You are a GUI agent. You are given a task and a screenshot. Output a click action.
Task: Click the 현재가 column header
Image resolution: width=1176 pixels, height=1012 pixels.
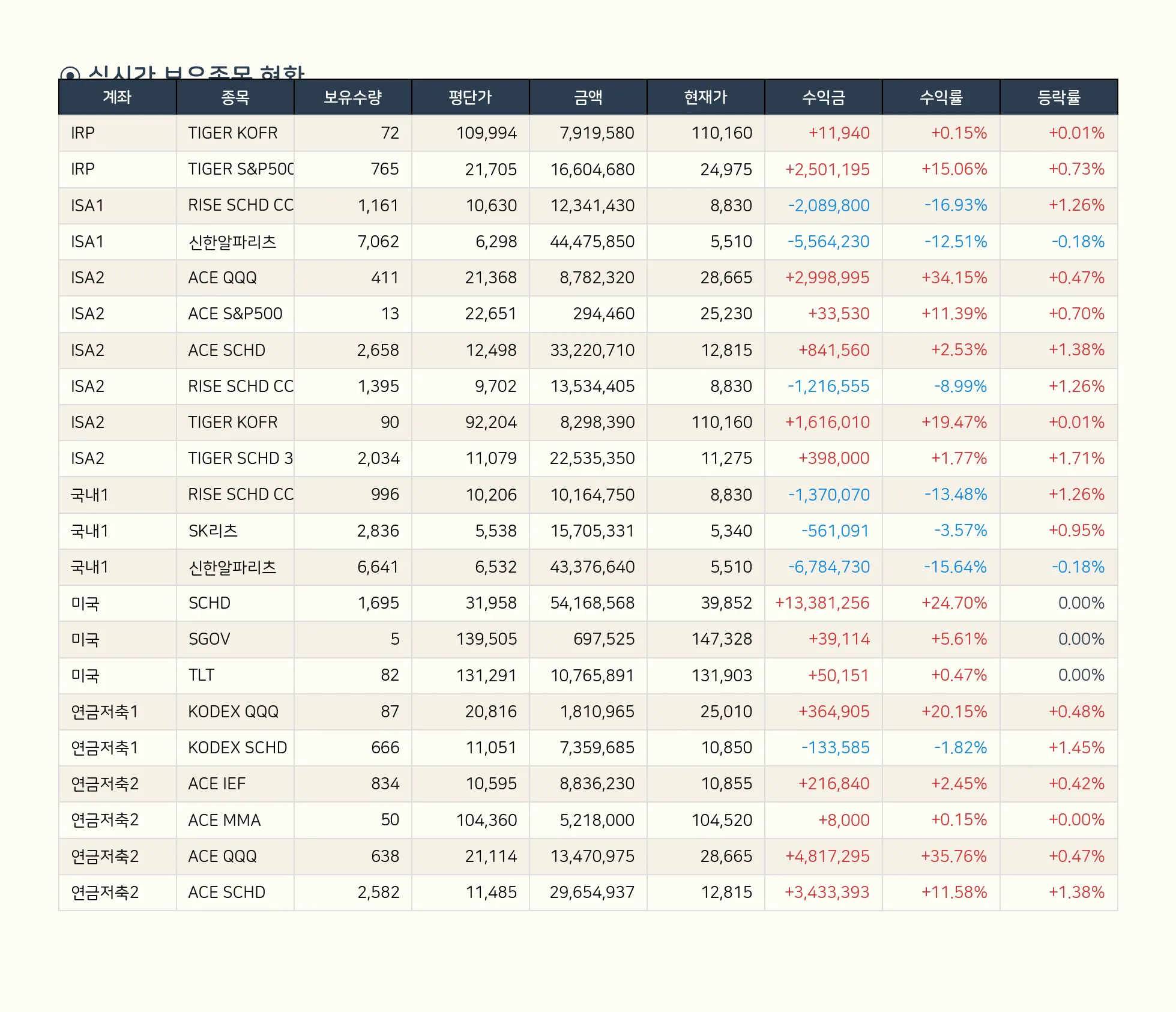coord(705,97)
